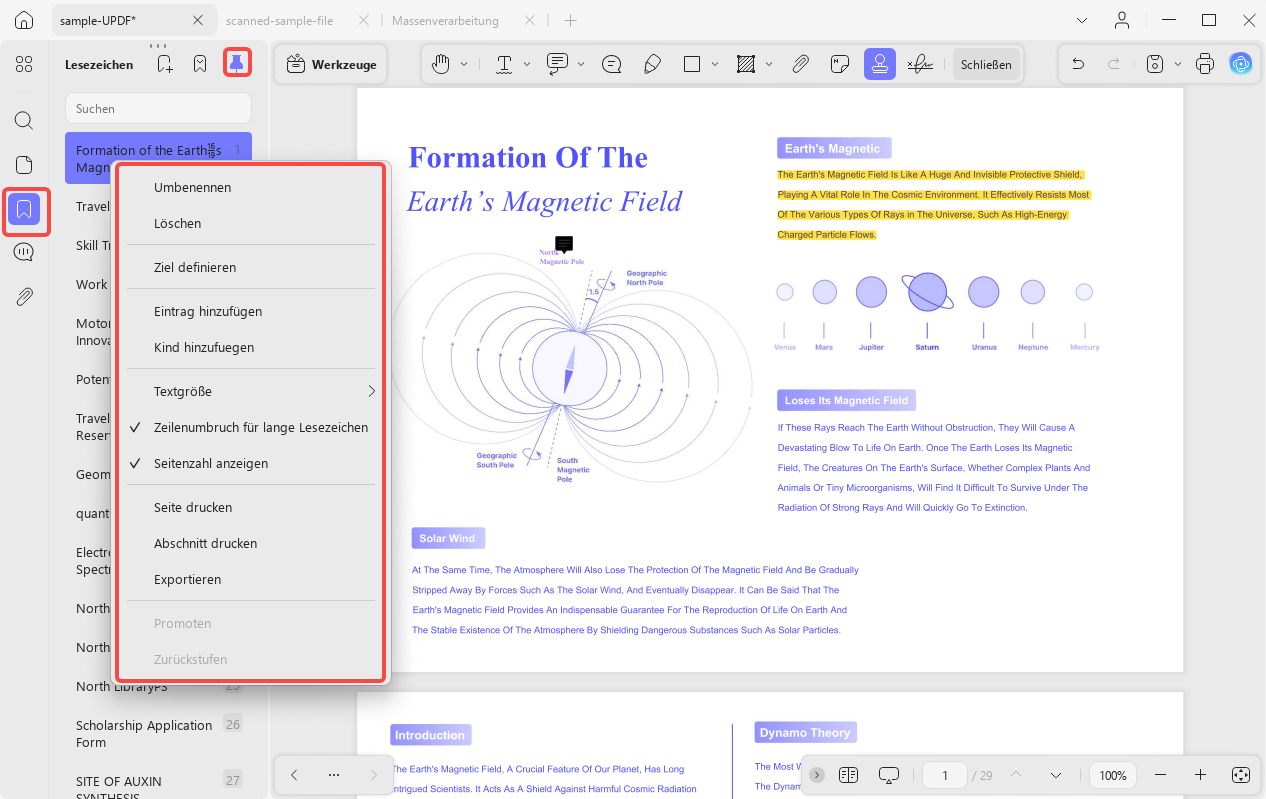Open the zoom level 100% dropdown
Screen dimensions: 1266x799
point(1113,775)
